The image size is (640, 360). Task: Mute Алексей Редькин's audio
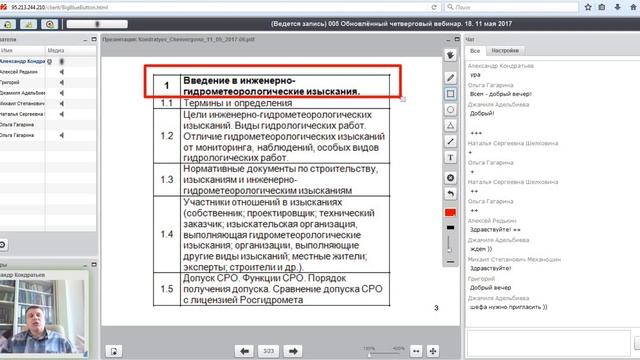click(x=62, y=72)
